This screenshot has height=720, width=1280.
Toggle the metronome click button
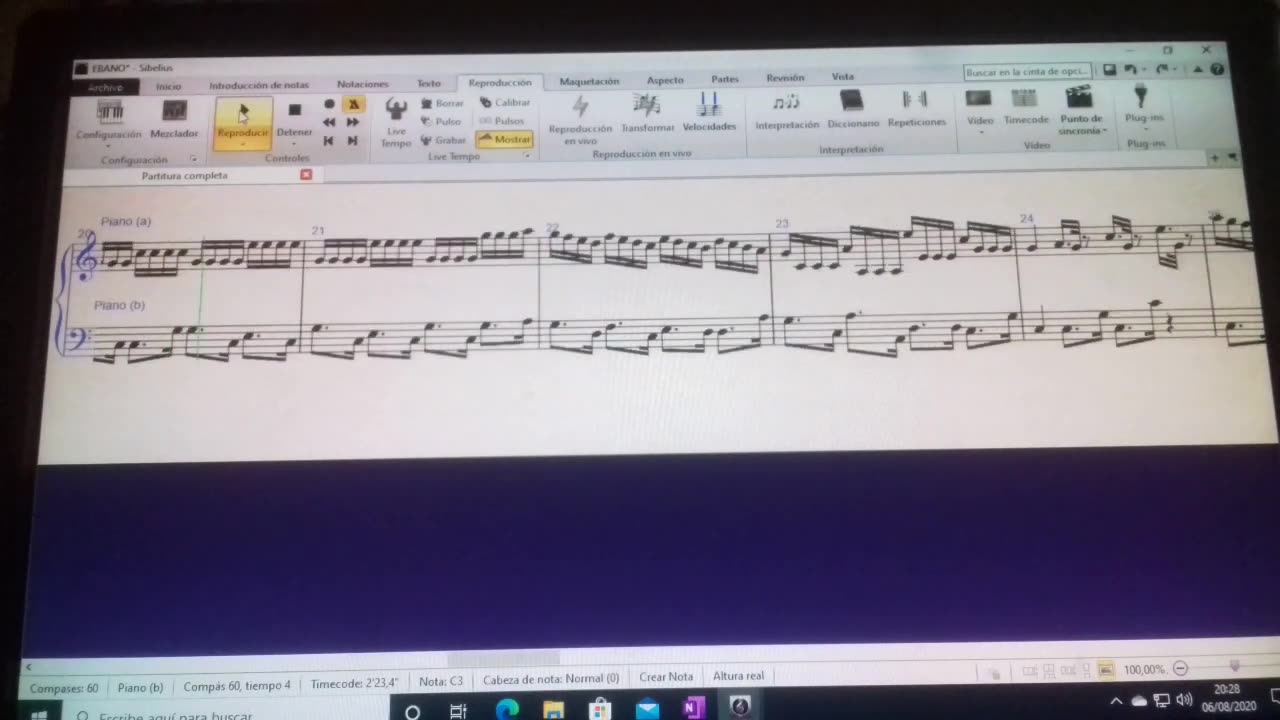[x=353, y=104]
